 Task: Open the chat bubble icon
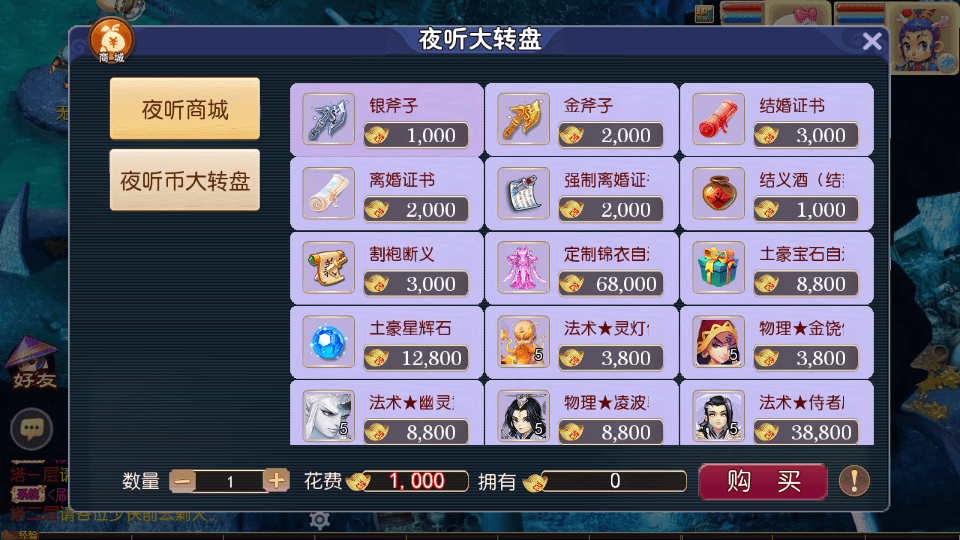pyautogui.click(x=31, y=429)
